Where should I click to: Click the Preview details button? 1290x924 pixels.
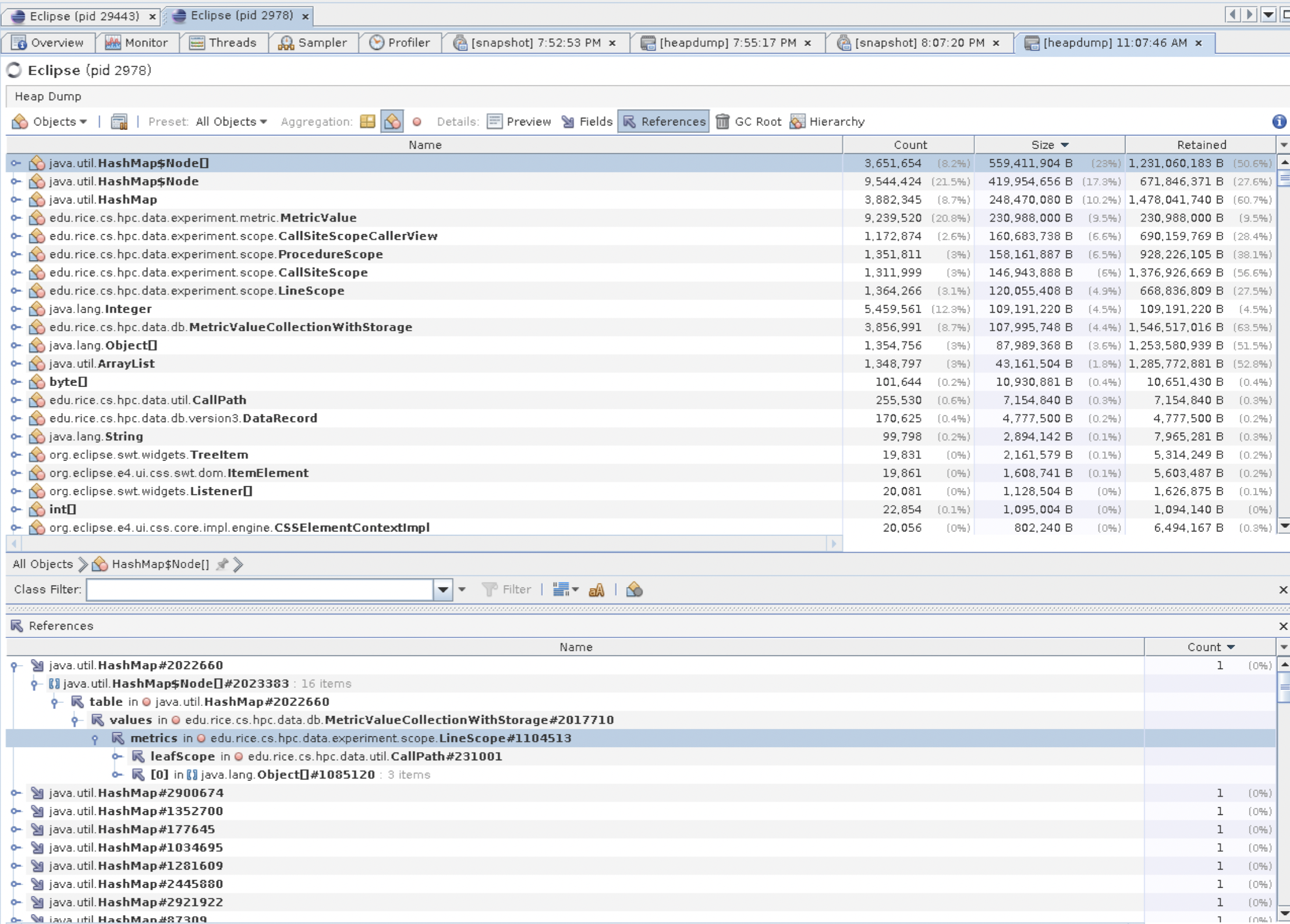click(x=519, y=121)
